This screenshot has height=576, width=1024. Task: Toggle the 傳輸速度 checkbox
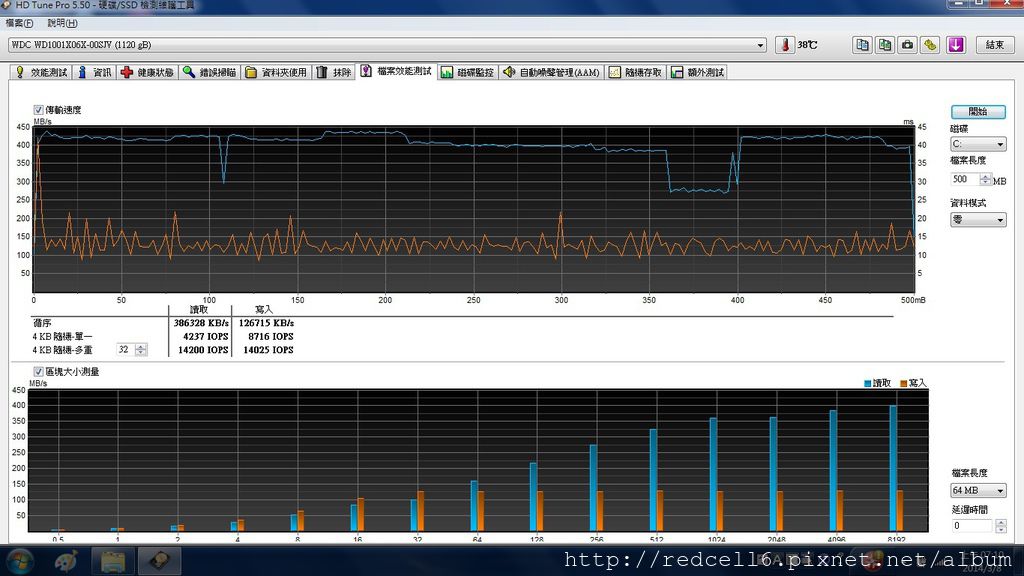click(39, 110)
